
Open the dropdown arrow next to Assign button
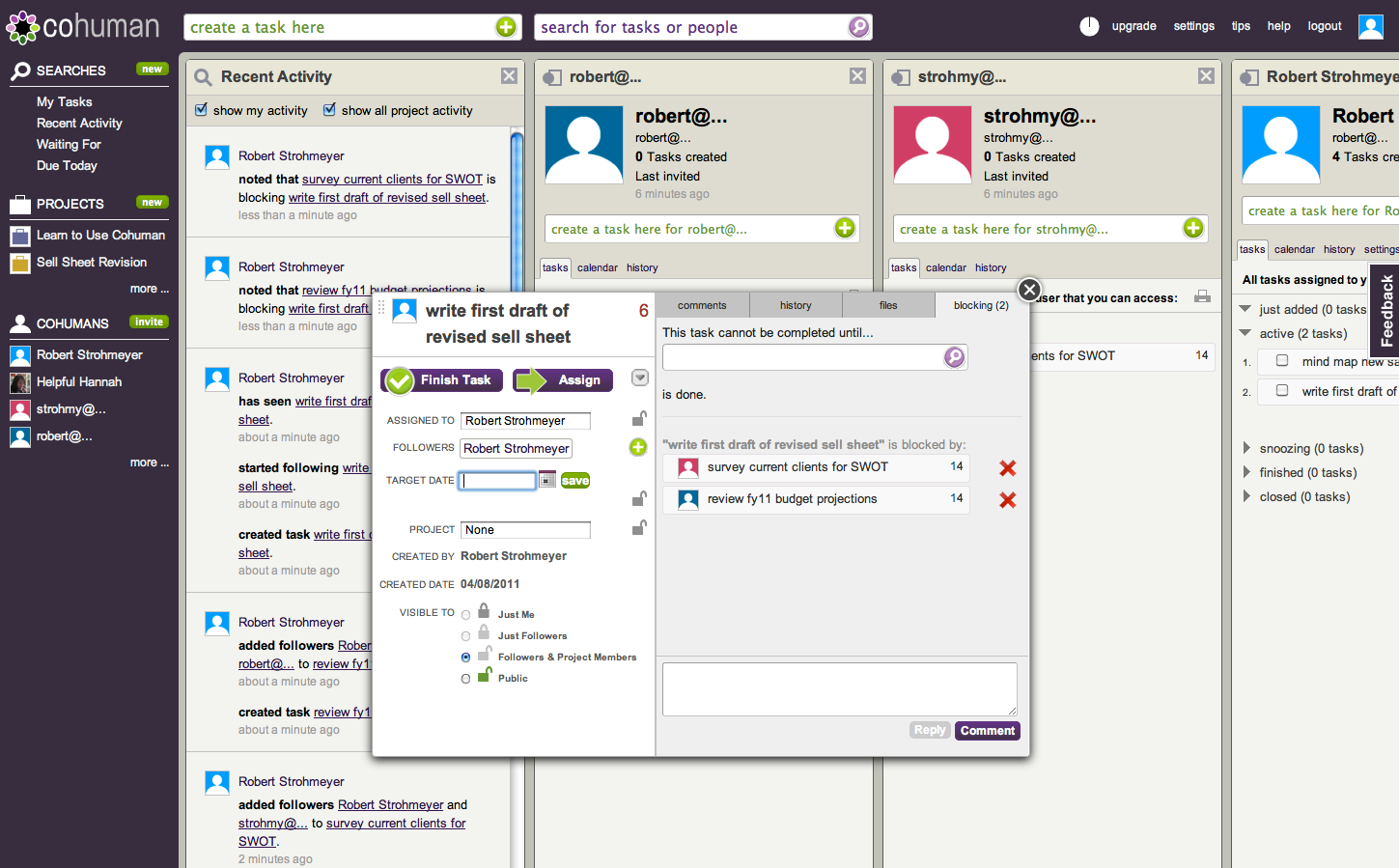pos(640,378)
